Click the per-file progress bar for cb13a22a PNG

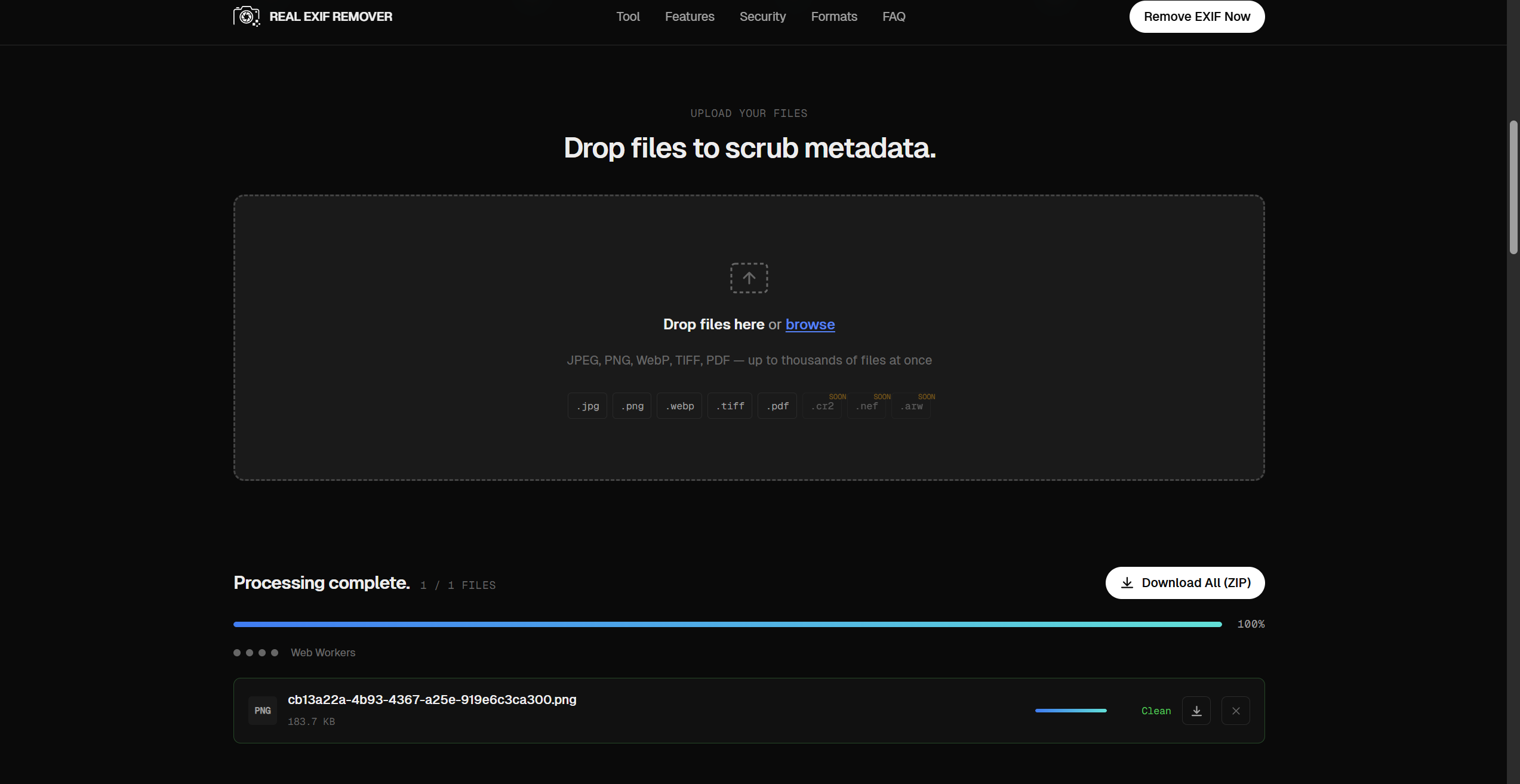pyautogui.click(x=1070, y=711)
